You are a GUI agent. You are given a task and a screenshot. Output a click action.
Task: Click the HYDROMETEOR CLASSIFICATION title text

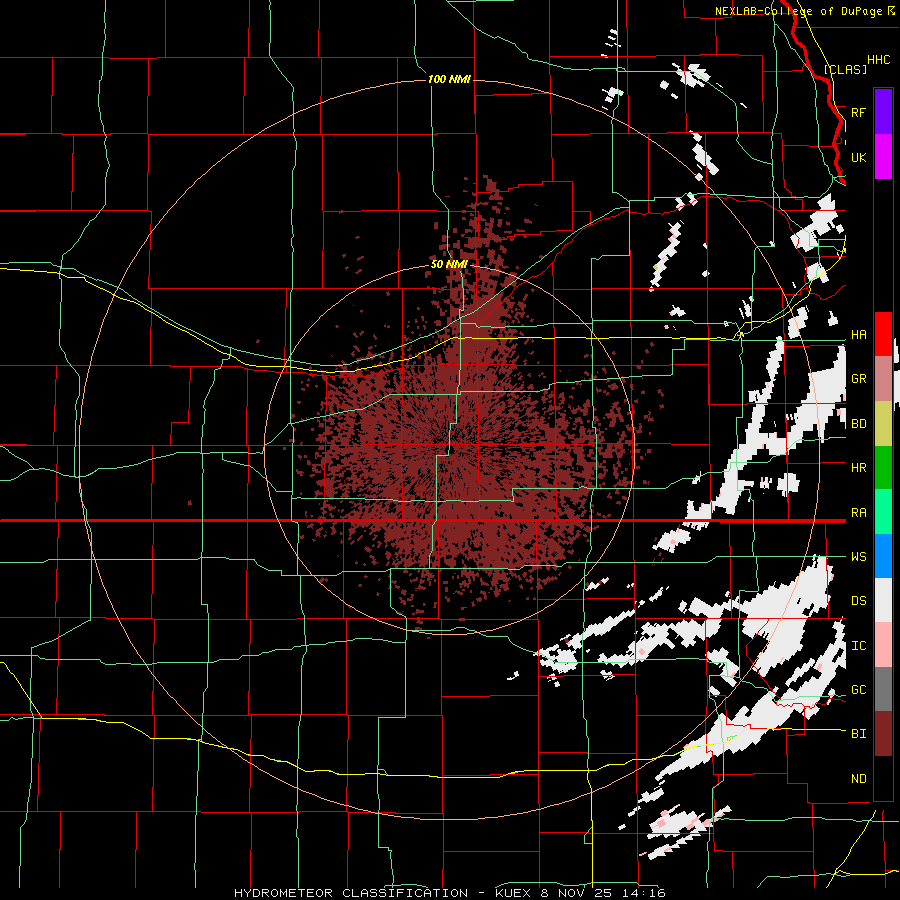pyautogui.click(x=351, y=893)
